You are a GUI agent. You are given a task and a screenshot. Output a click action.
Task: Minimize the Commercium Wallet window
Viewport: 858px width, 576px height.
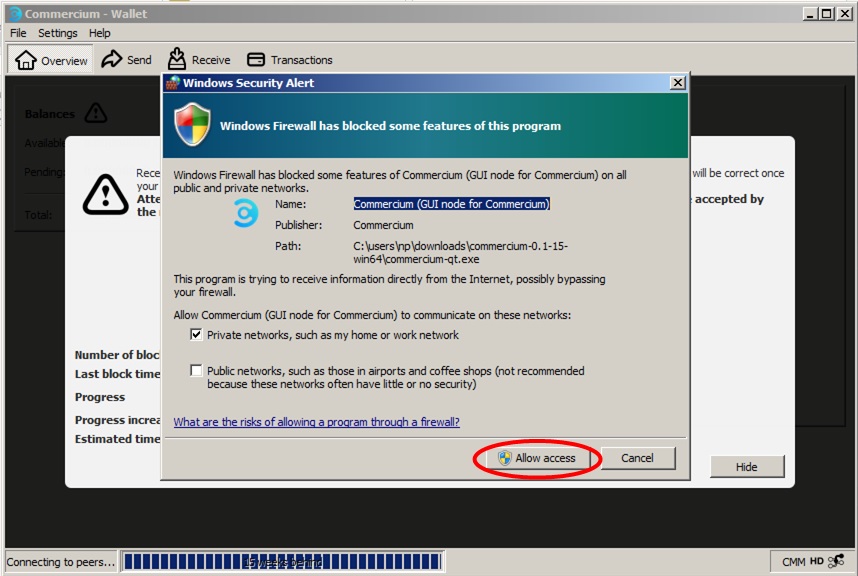tap(810, 14)
